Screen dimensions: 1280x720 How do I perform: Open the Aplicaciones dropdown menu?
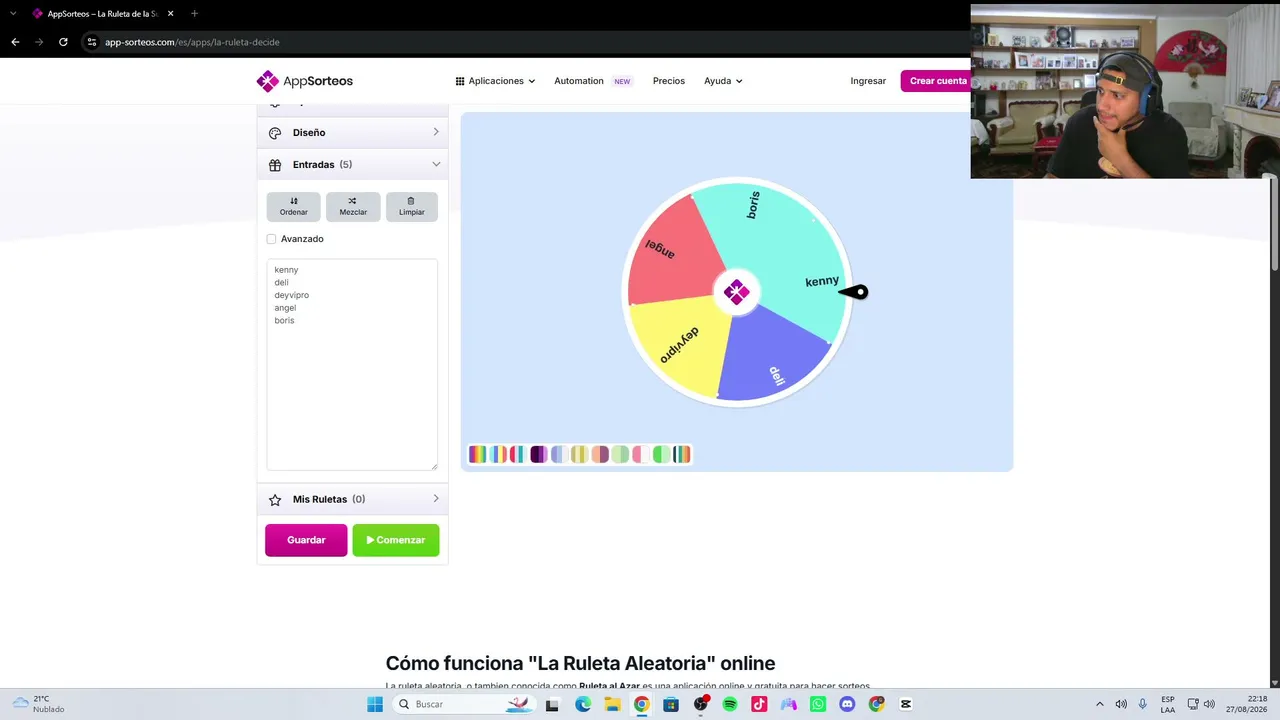point(495,81)
